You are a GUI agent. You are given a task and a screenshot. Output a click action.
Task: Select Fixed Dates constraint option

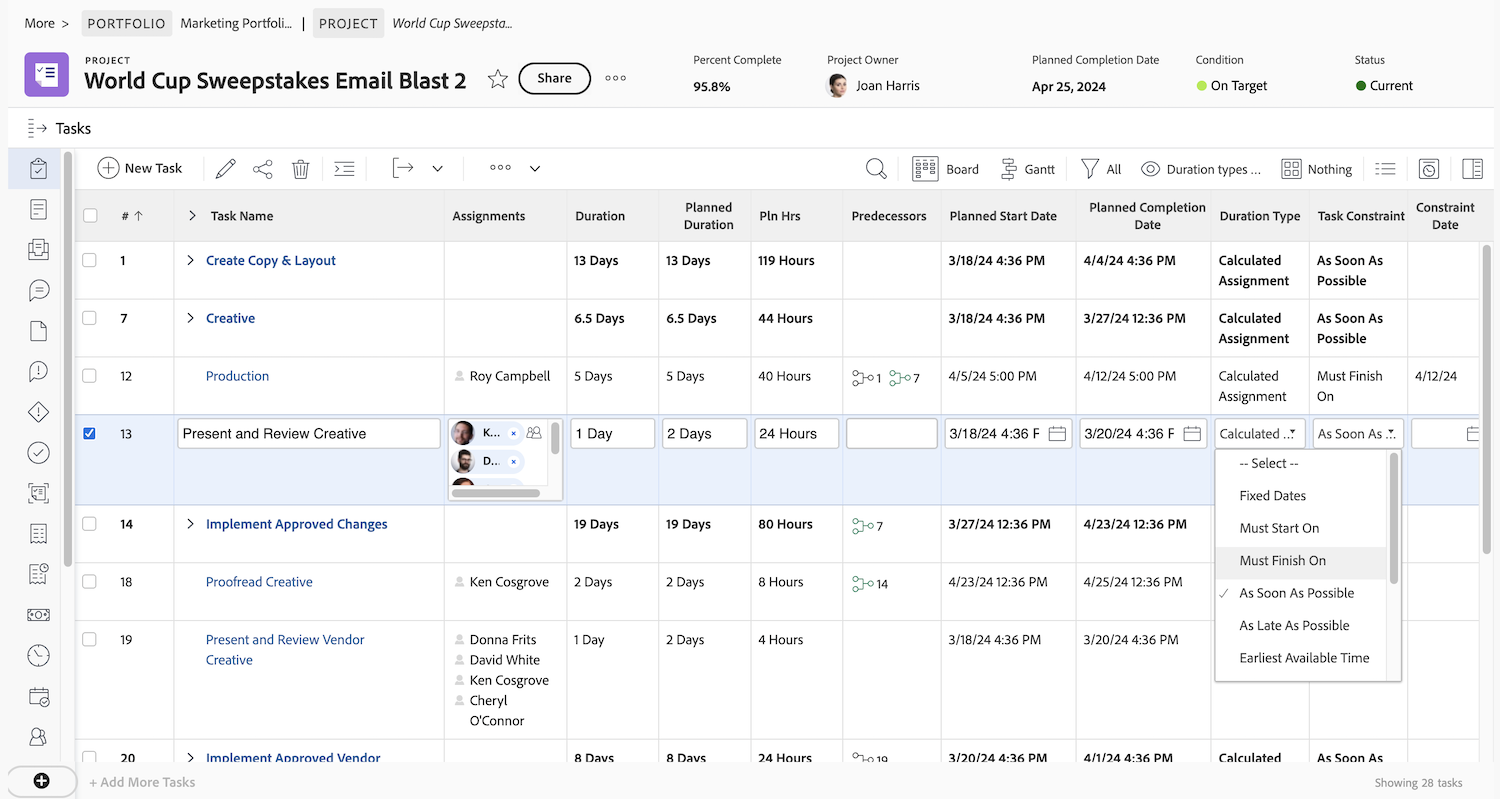1272,496
